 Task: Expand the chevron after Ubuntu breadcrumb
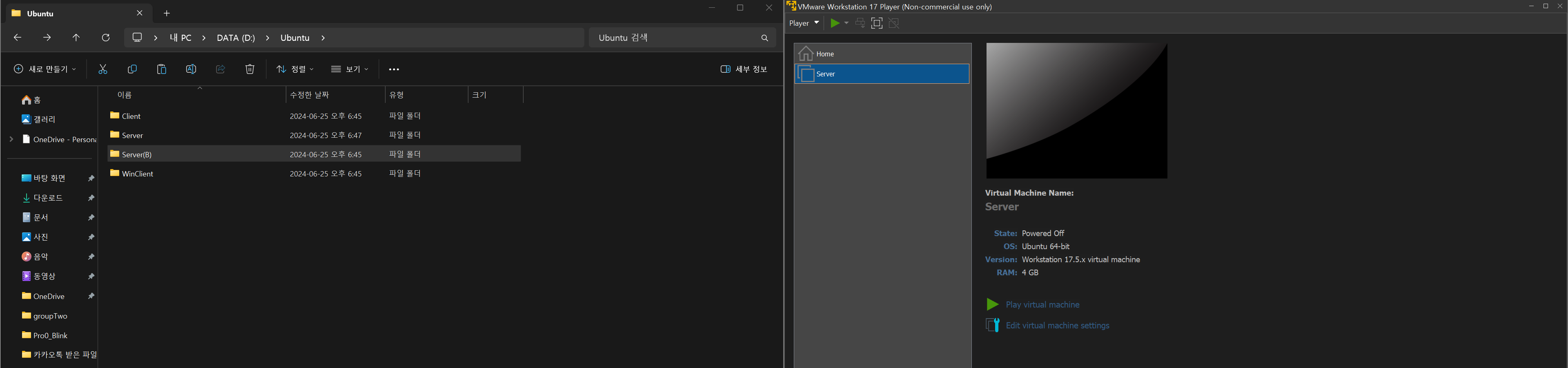323,38
